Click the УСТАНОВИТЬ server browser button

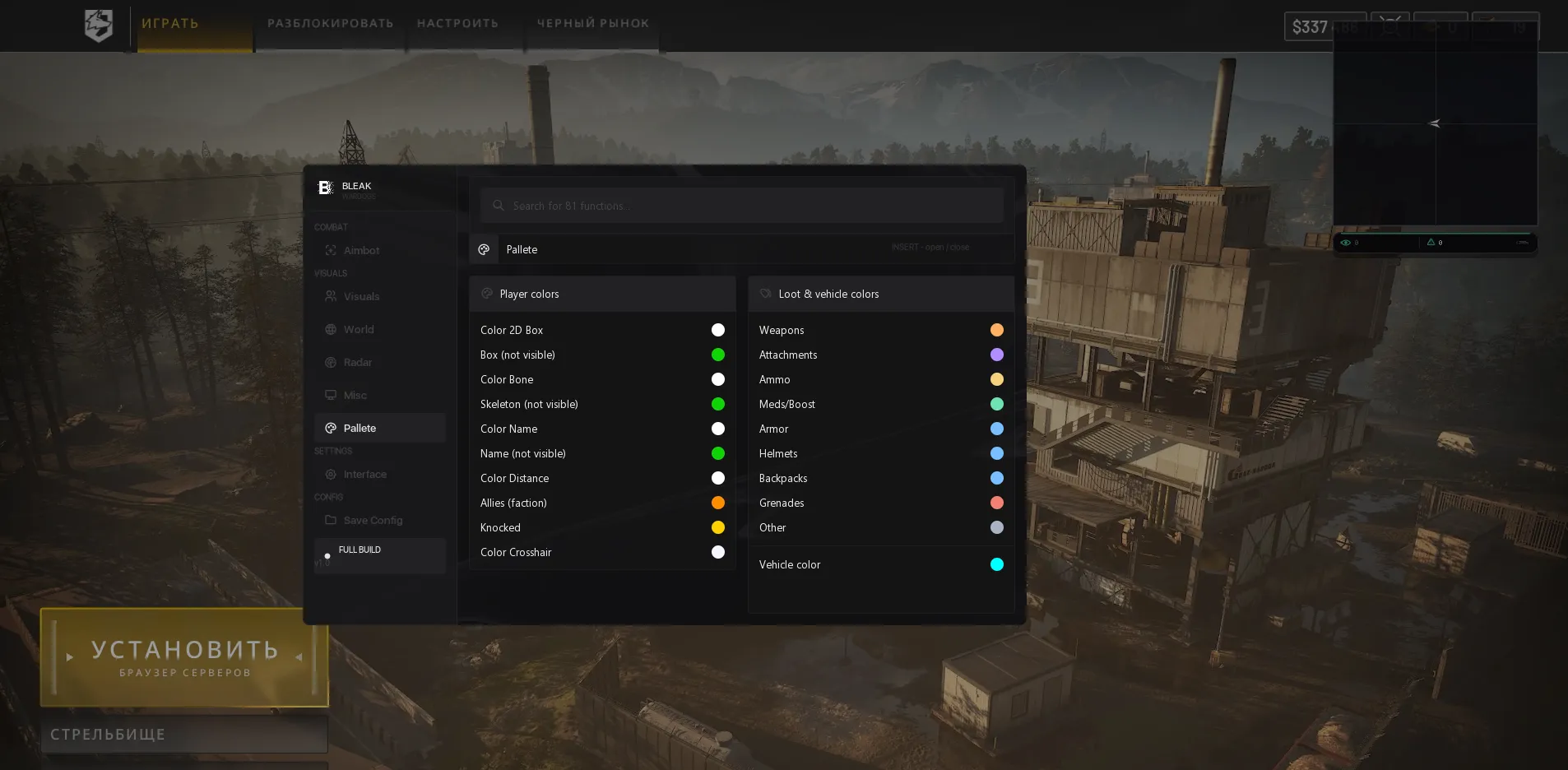pos(184,657)
